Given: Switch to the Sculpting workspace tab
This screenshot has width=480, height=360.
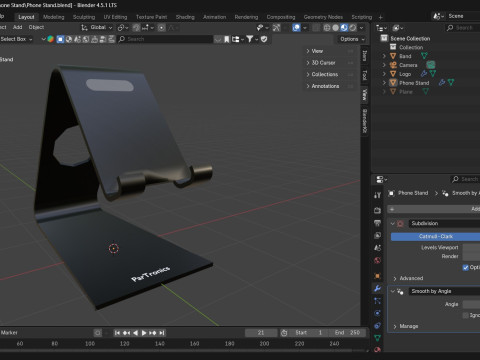Looking at the screenshot, I should pos(84,17).
